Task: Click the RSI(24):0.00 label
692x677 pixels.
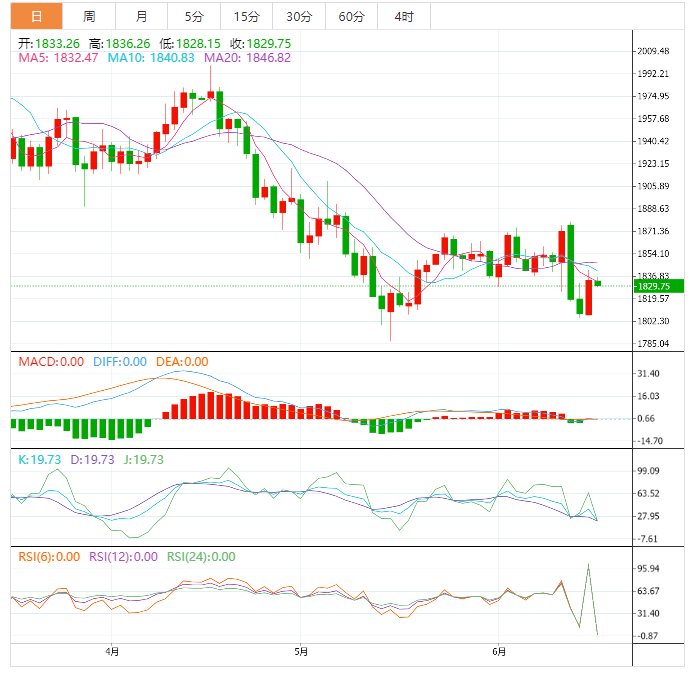Action: (201, 557)
